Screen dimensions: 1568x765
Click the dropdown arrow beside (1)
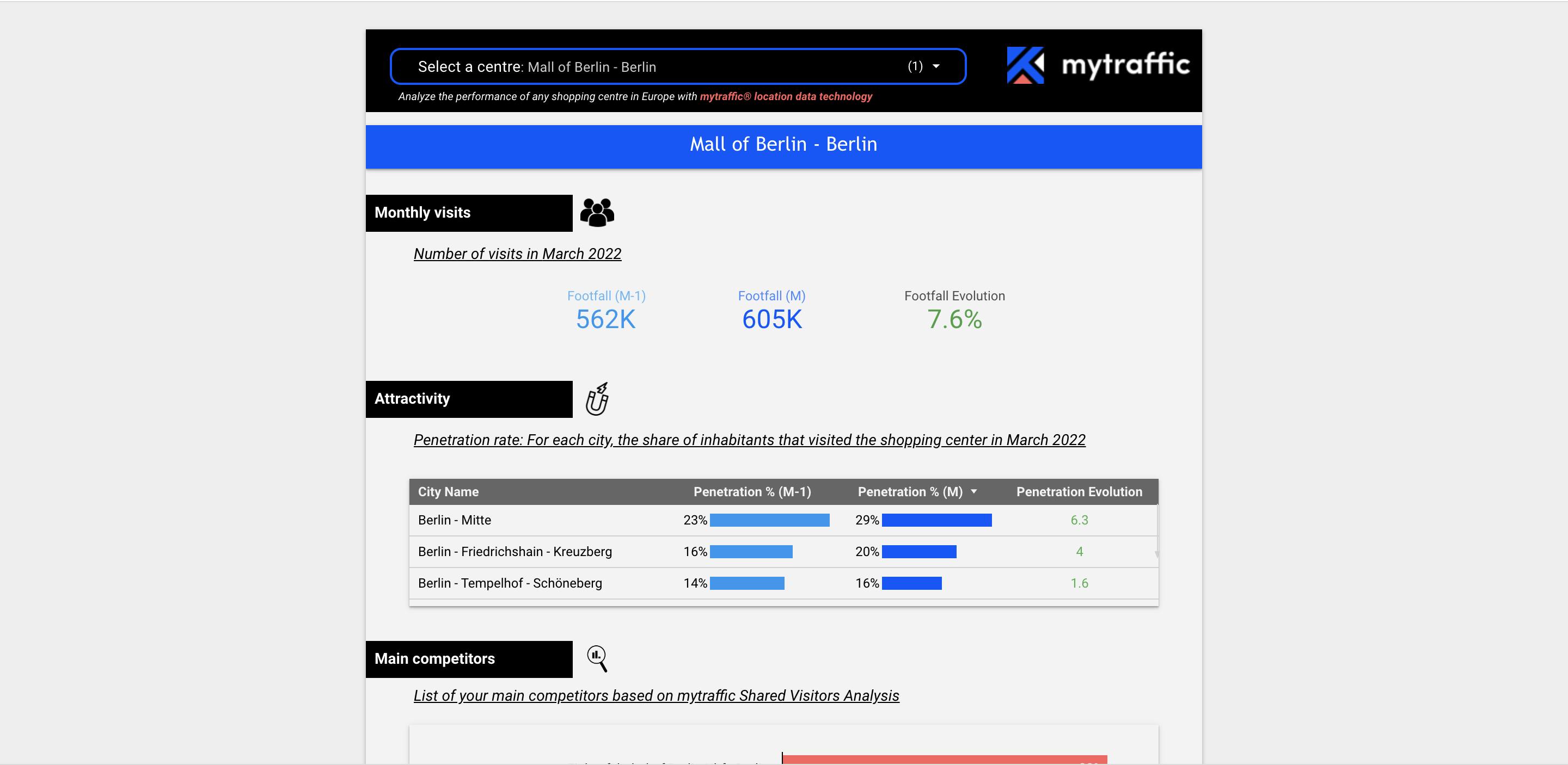tap(936, 66)
